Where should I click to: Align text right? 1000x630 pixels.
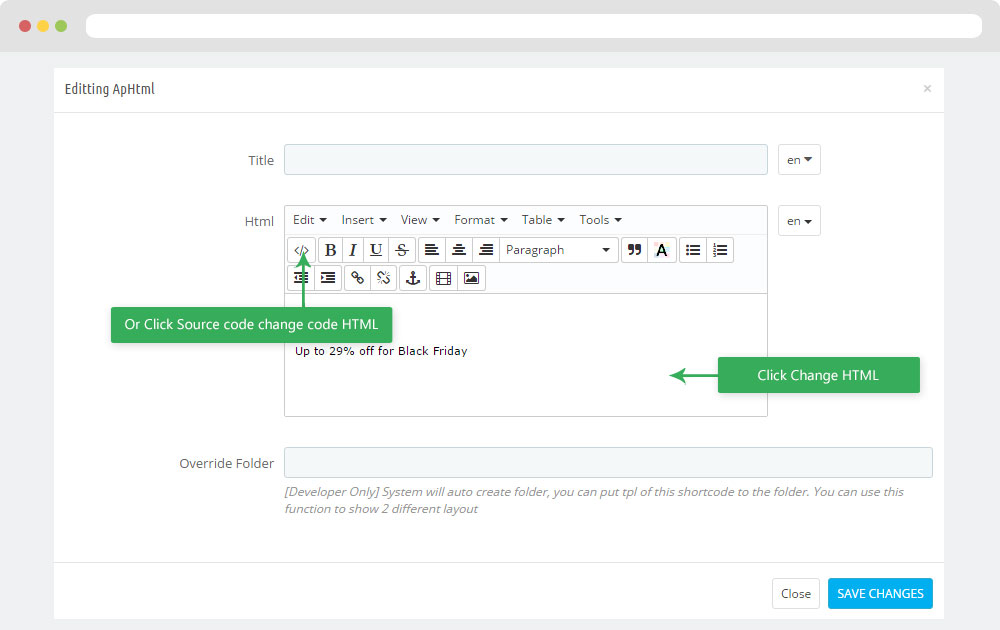[x=485, y=250]
